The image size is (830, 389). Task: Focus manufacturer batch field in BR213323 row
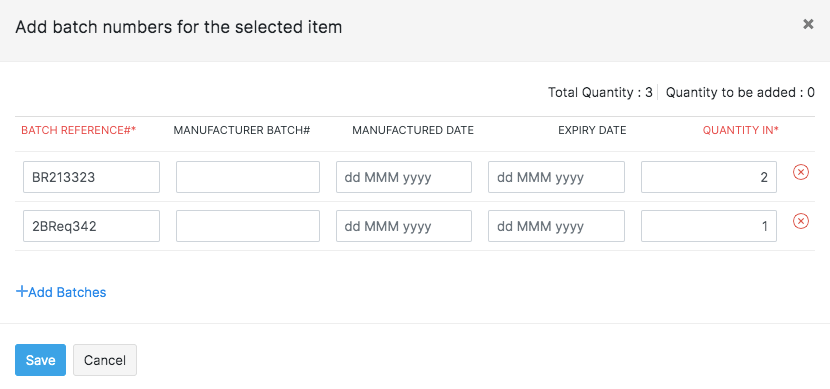(x=248, y=177)
